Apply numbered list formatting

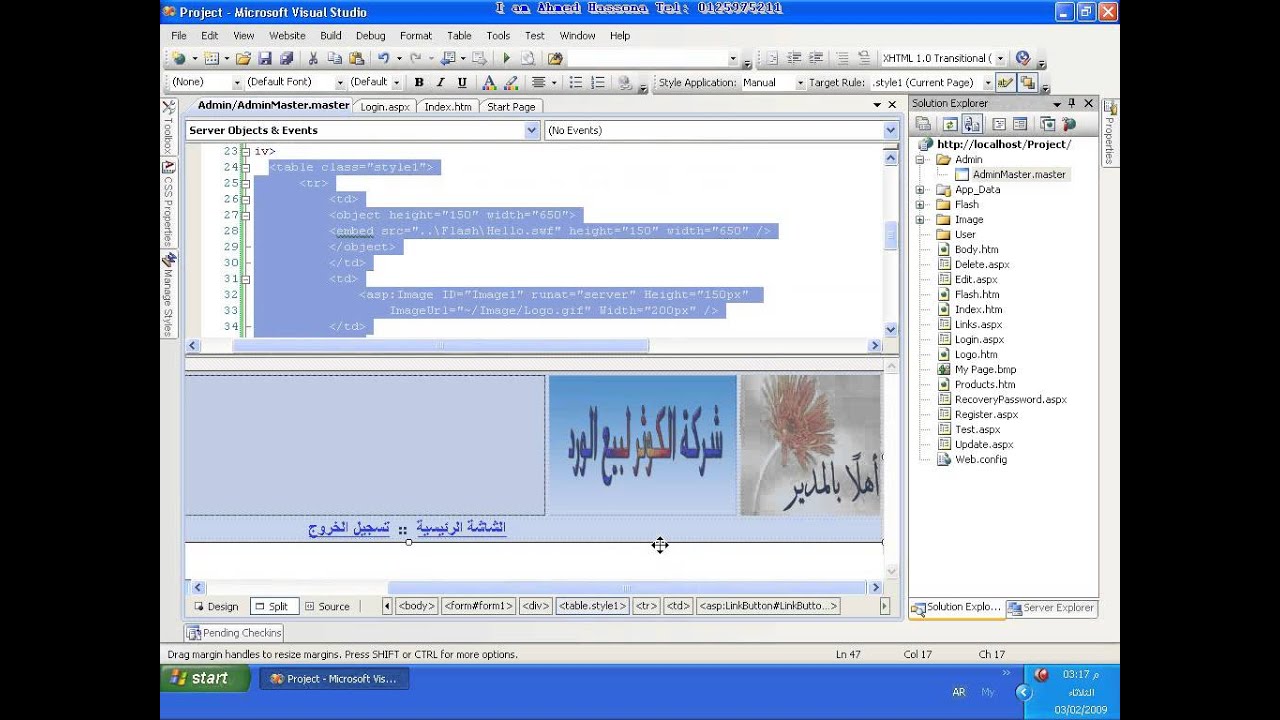598,83
